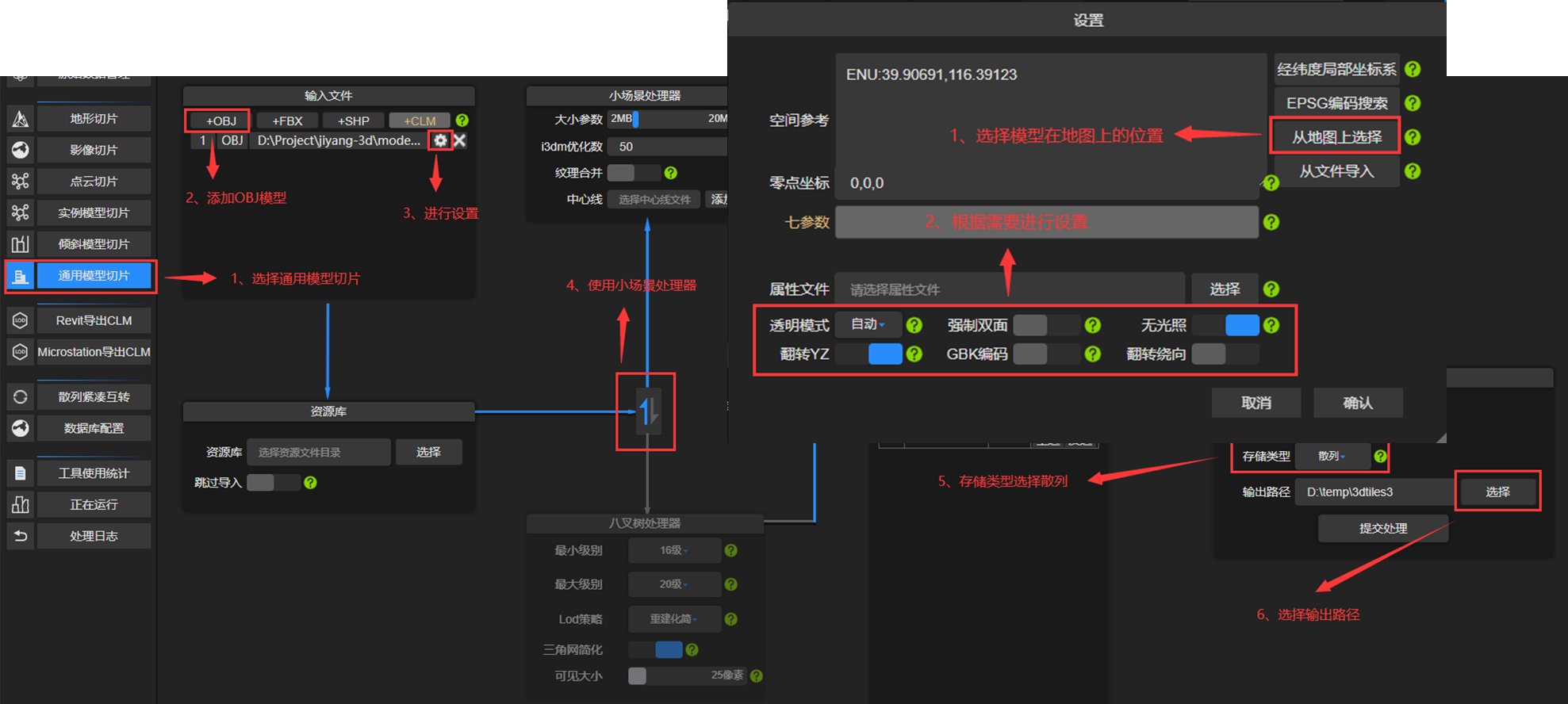Open the storage type dropdown

(1332, 456)
